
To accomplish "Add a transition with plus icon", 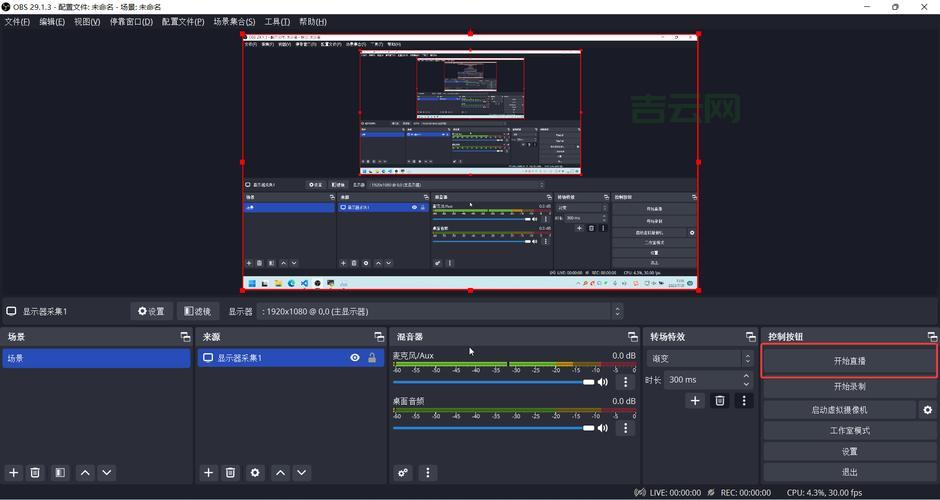I will point(695,401).
